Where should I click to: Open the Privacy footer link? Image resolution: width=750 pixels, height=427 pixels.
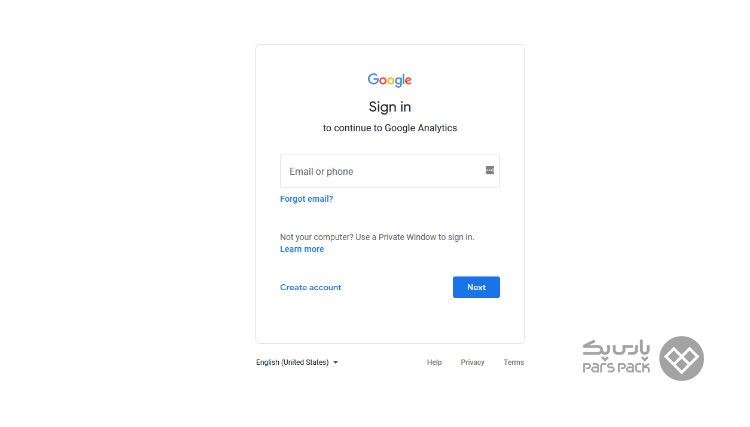(x=473, y=362)
